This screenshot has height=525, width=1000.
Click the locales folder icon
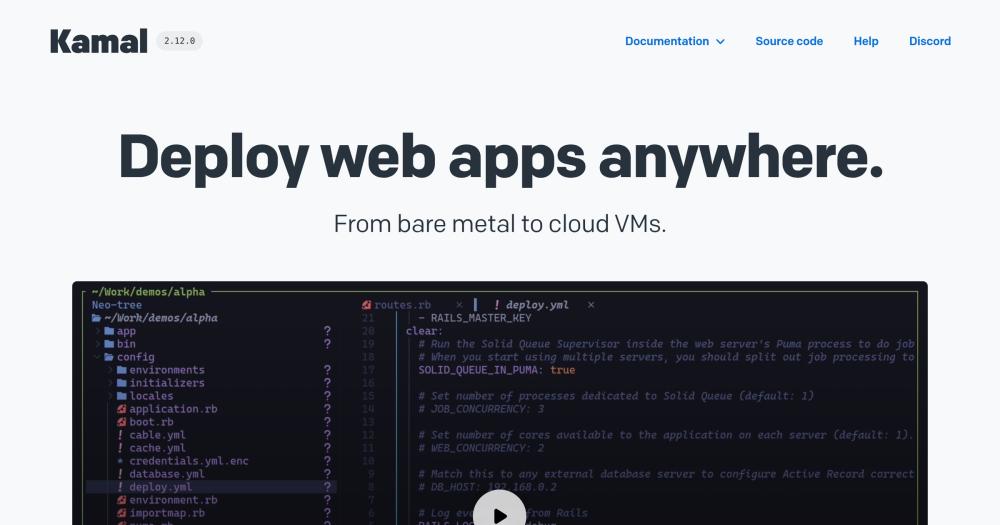click(122, 396)
